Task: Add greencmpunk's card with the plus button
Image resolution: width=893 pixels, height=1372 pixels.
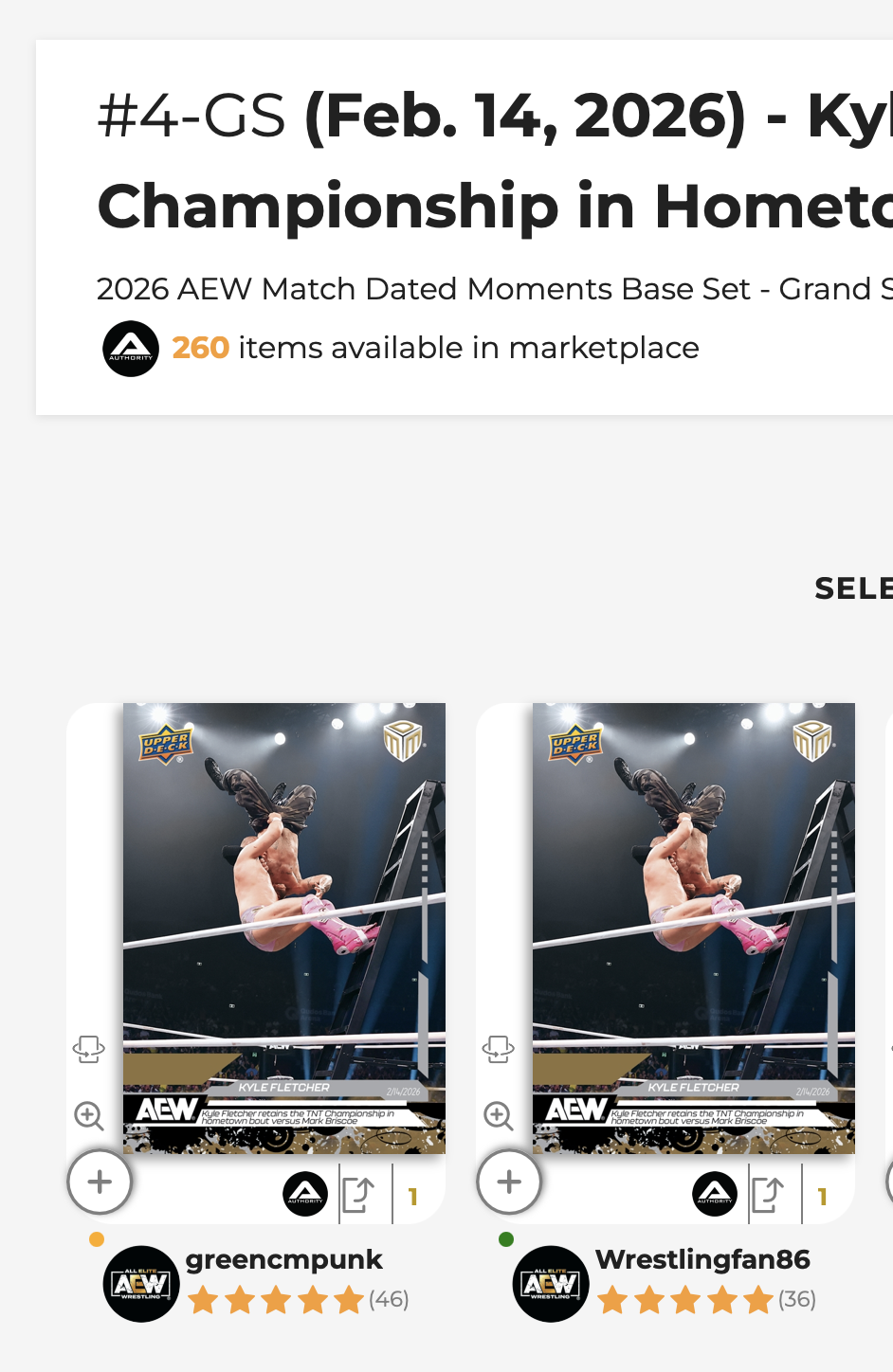Action: 100,1182
